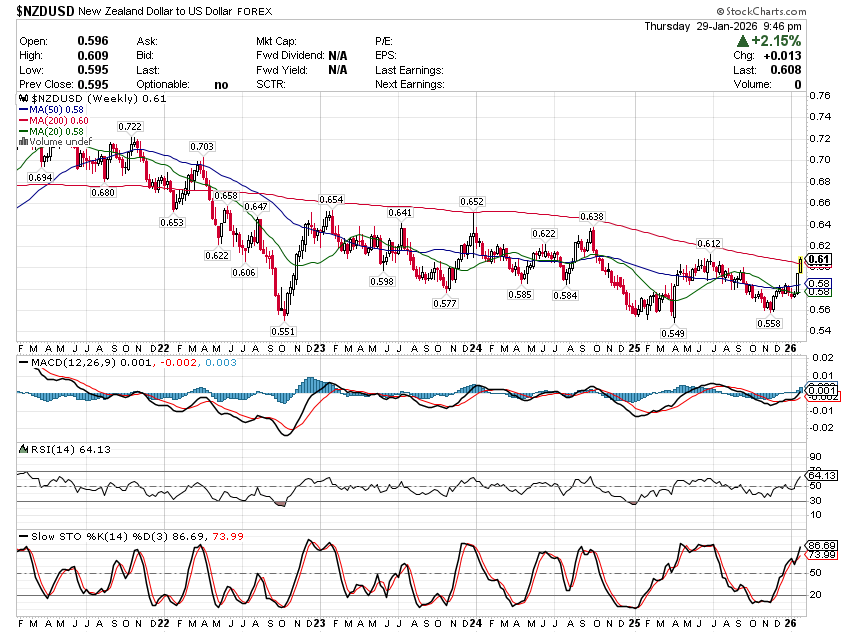Click the RSI(14) indicator label
This screenshot has height=633, width=850.
pos(40,450)
